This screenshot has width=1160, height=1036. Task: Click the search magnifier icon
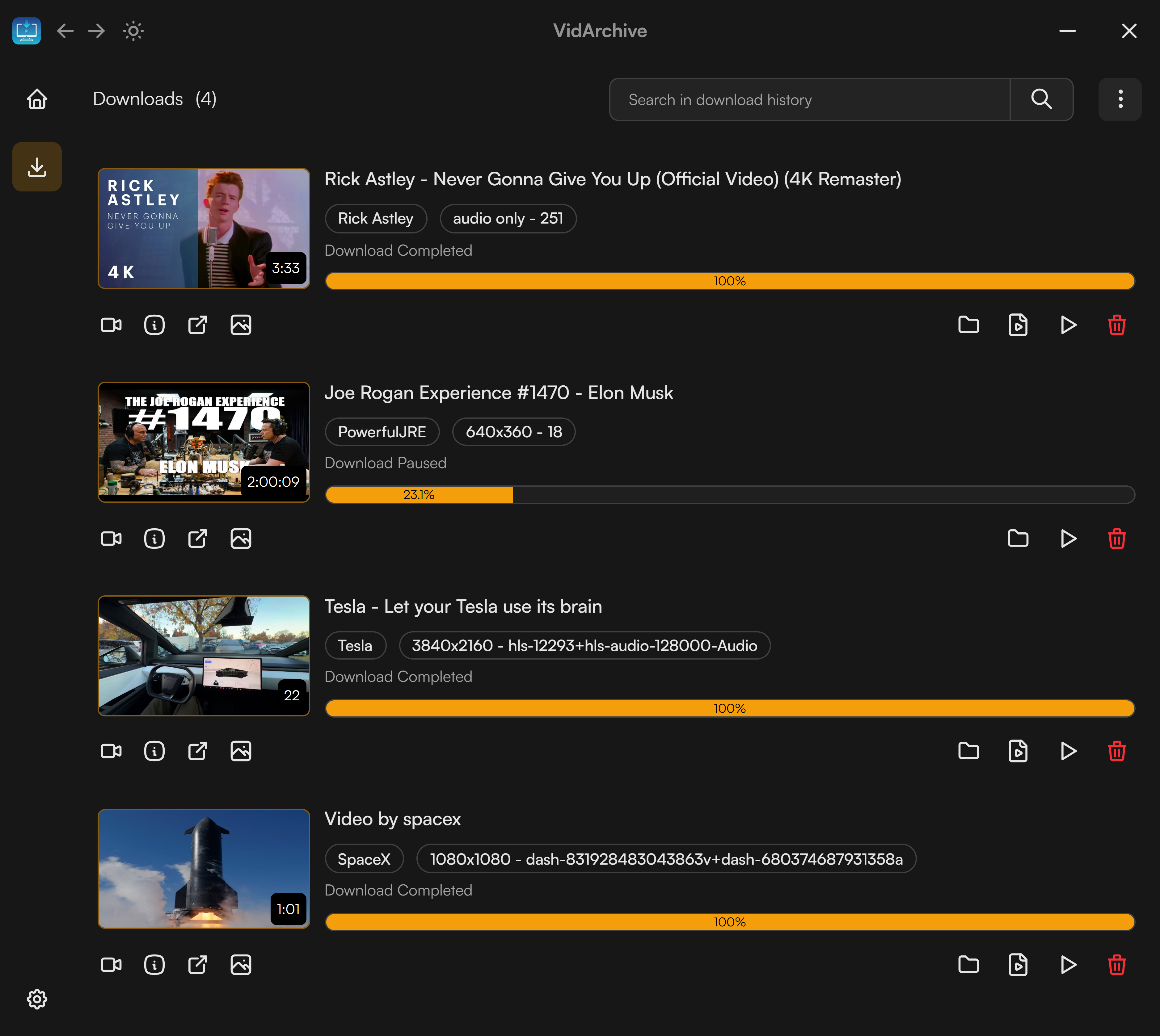[1041, 99]
